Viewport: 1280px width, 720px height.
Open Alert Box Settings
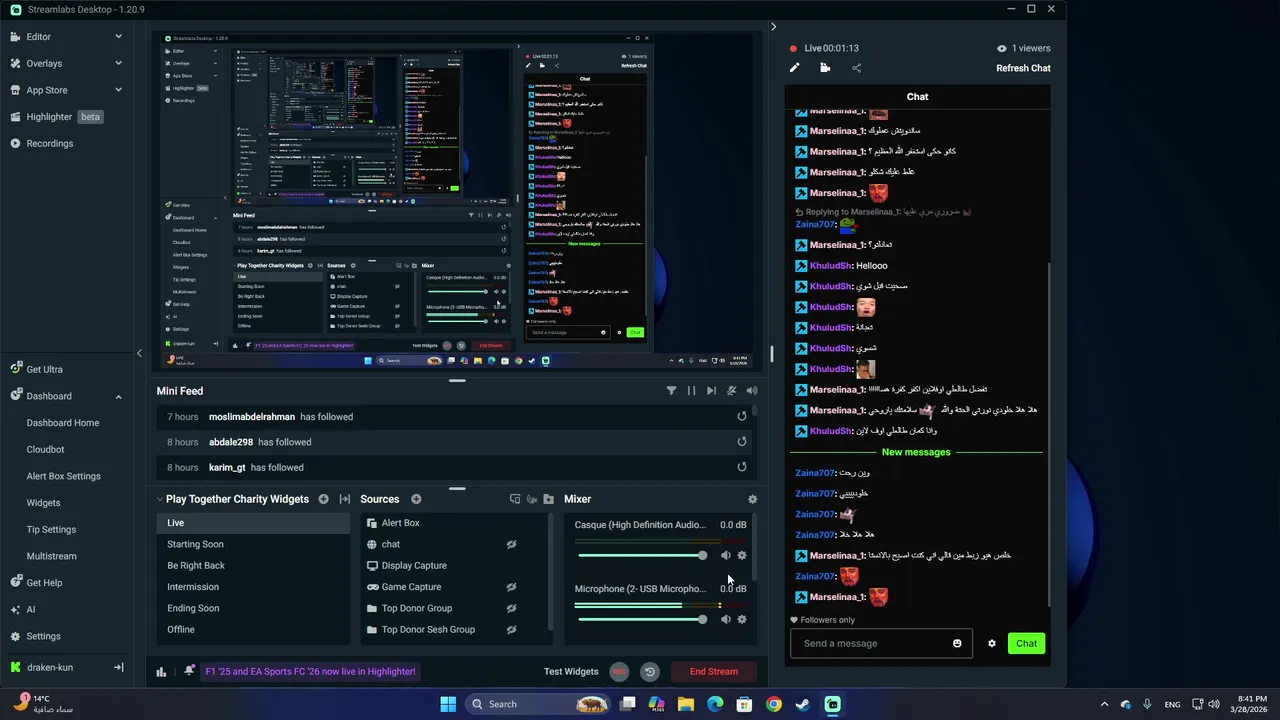[x=64, y=476]
